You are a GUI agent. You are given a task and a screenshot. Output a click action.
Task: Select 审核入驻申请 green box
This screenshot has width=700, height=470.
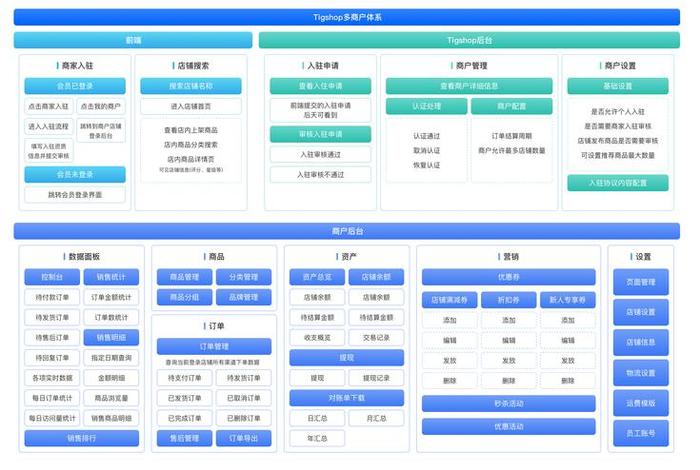[321, 134]
